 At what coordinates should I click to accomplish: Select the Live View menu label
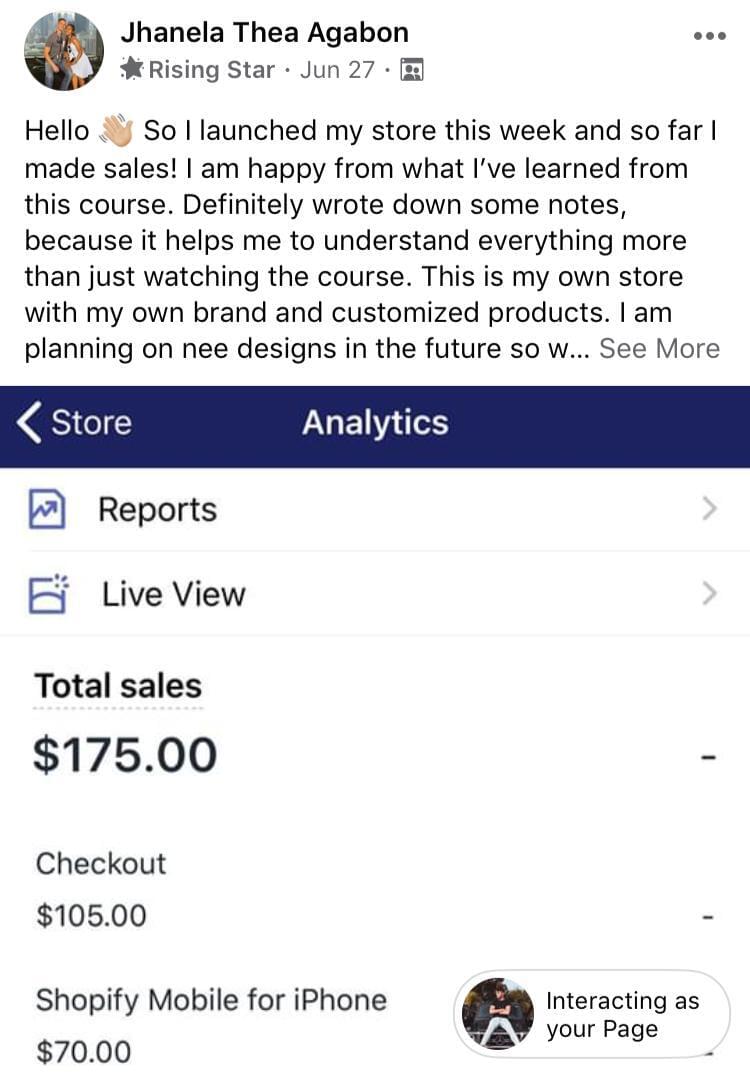(173, 594)
